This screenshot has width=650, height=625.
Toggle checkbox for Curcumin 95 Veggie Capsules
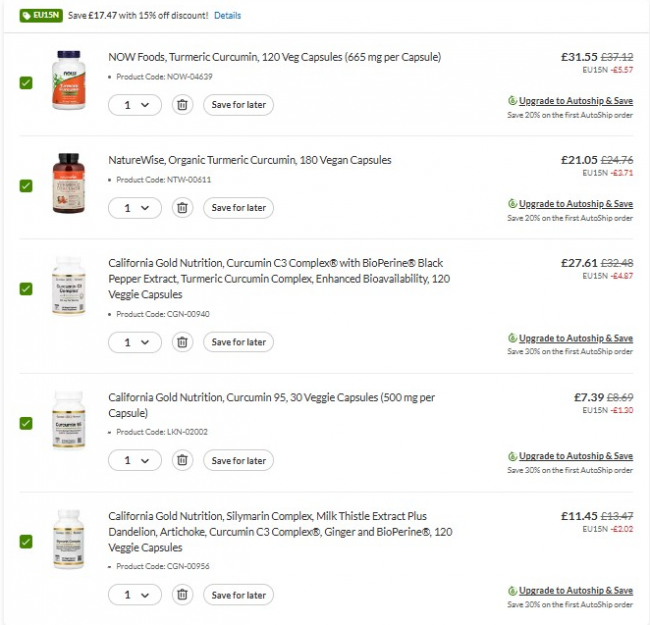26,423
